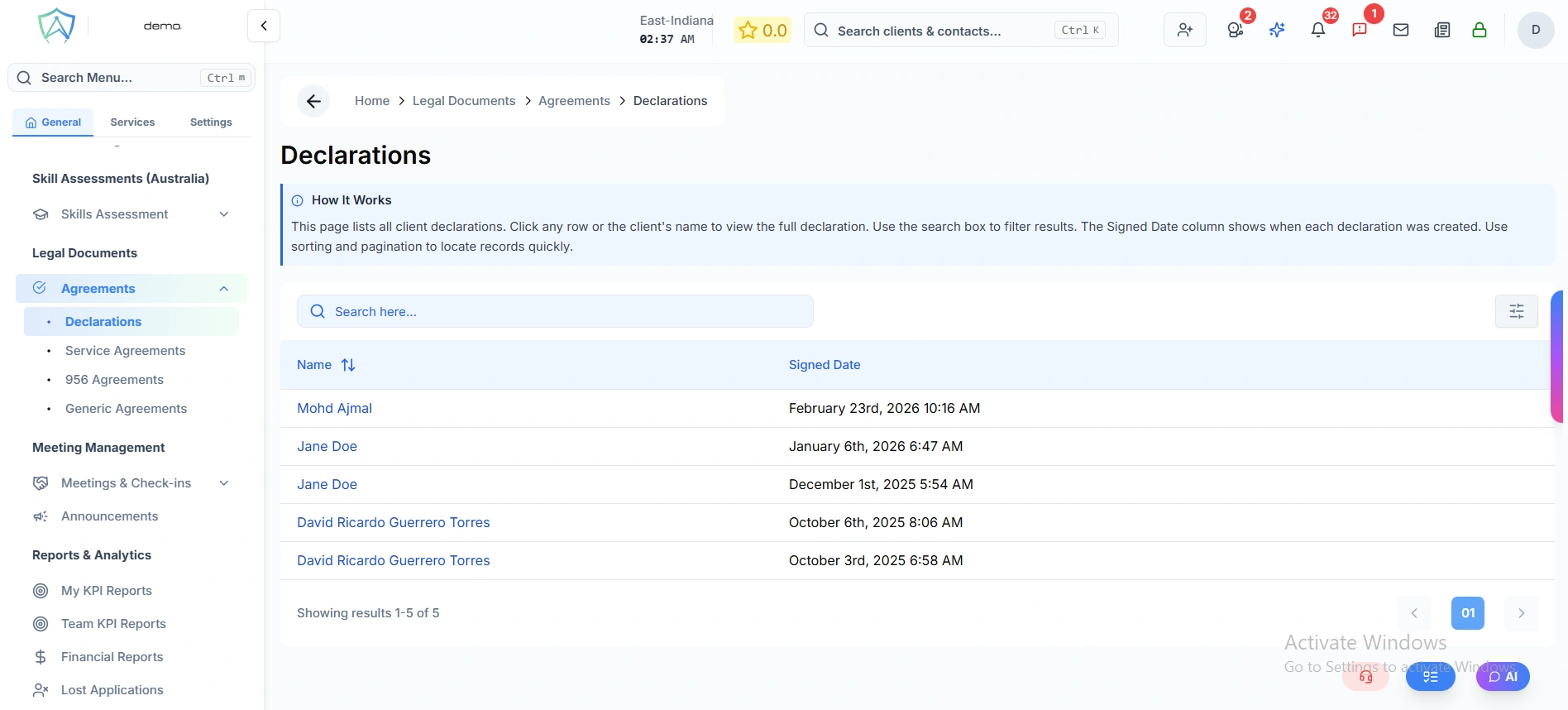Collapse the sidebar with the chevron button

[x=264, y=26]
